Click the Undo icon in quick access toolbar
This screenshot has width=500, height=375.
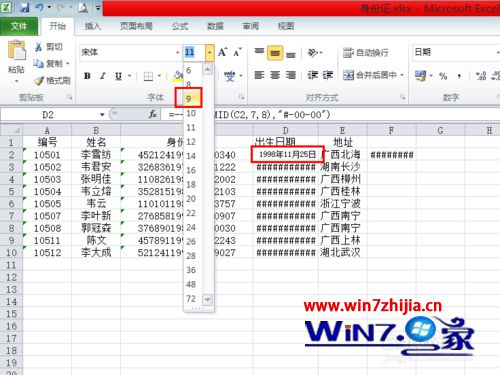click(39, 7)
